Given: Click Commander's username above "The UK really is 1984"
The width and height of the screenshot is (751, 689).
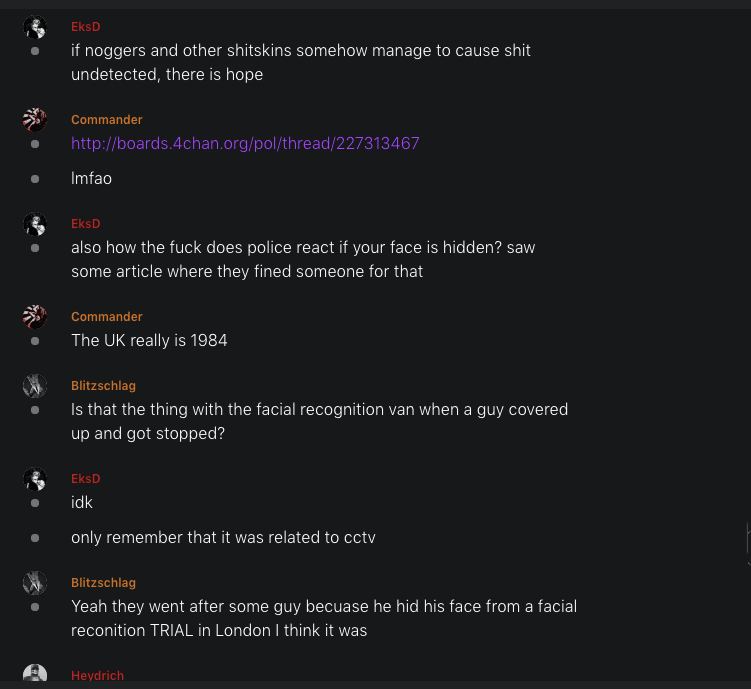Looking at the screenshot, I should point(106,317).
